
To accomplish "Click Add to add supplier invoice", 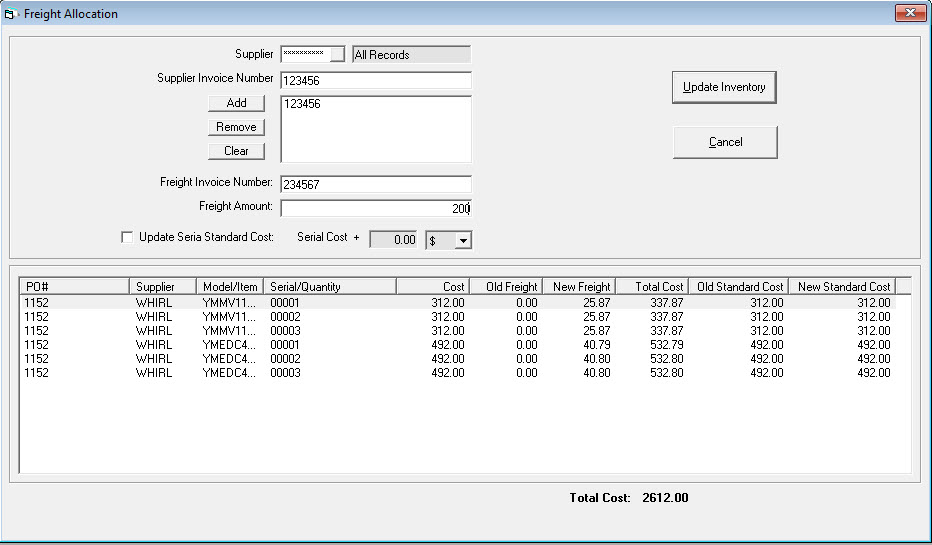I will 236,103.
